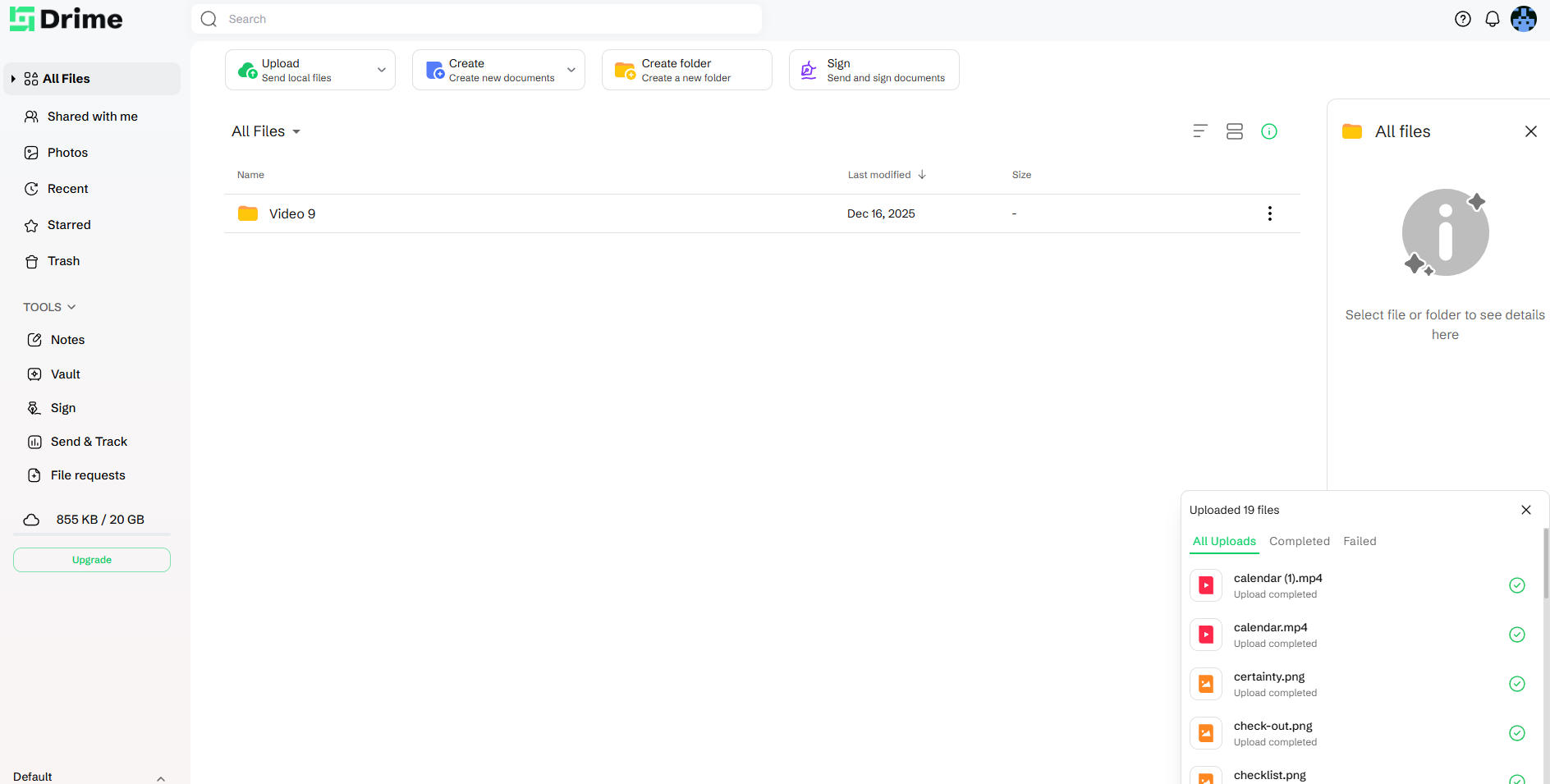Click the user profile avatar
This screenshot has width=1550, height=784.
[x=1523, y=19]
